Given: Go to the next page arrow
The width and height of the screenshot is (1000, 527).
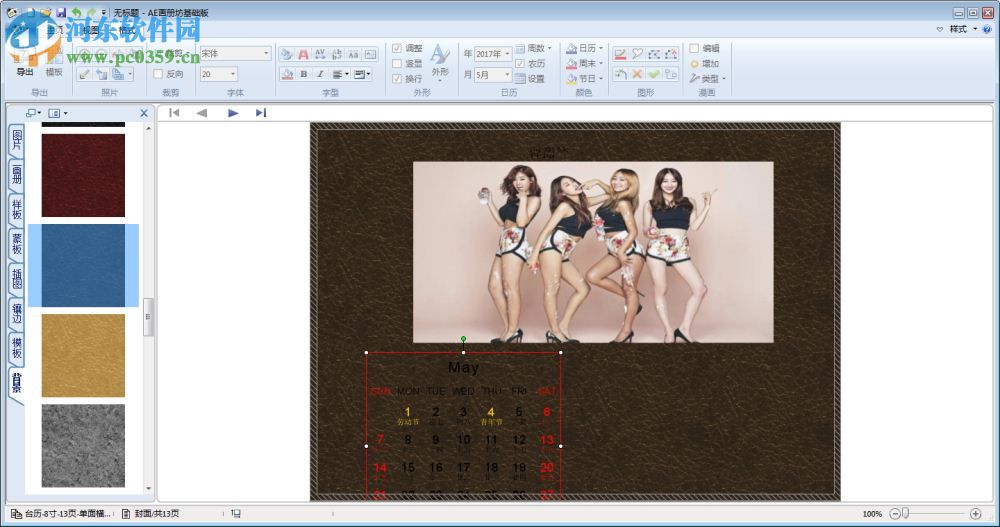Looking at the screenshot, I should pyautogui.click(x=233, y=113).
